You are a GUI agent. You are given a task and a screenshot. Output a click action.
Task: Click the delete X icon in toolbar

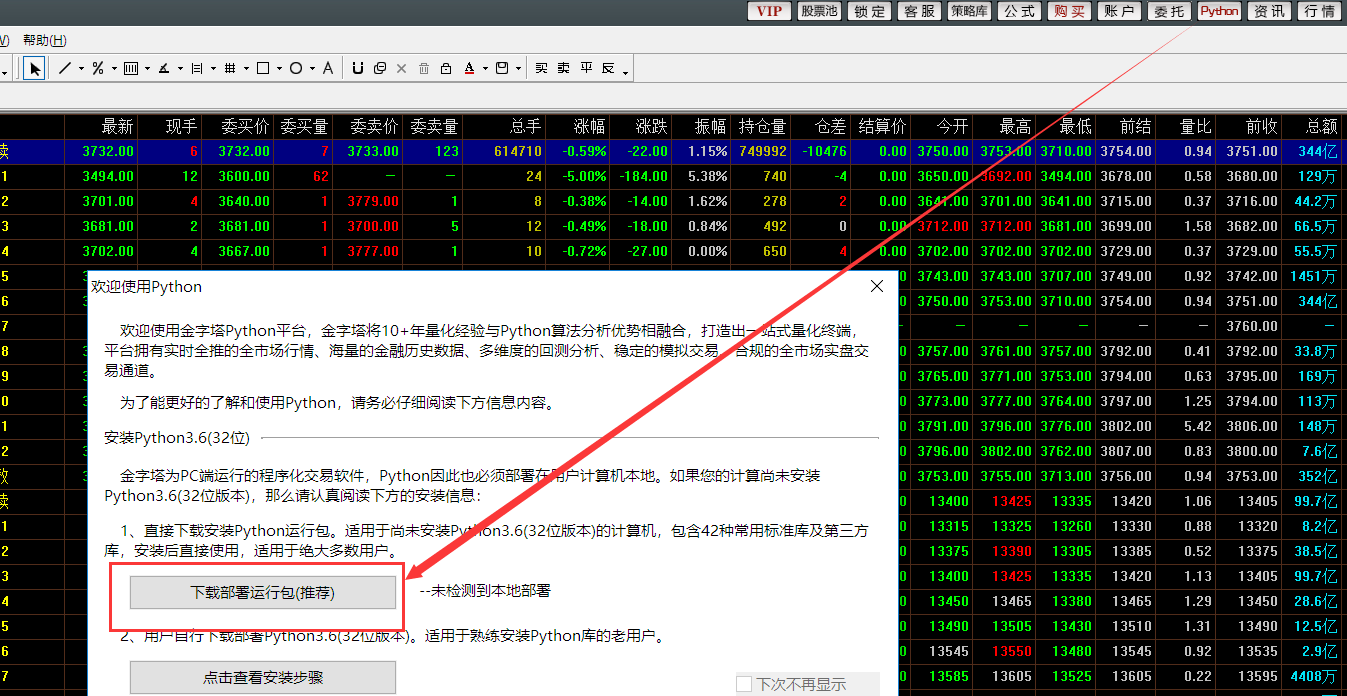pos(402,68)
